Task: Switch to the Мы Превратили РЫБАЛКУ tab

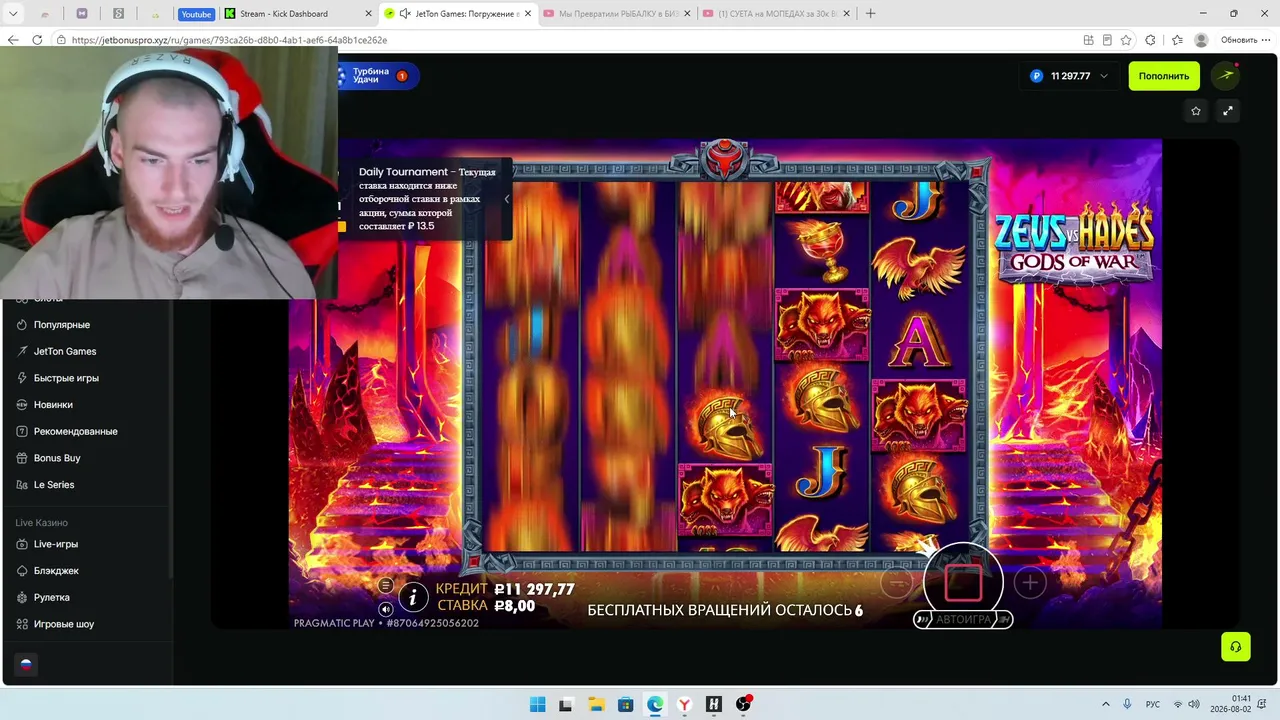Action: (616, 14)
